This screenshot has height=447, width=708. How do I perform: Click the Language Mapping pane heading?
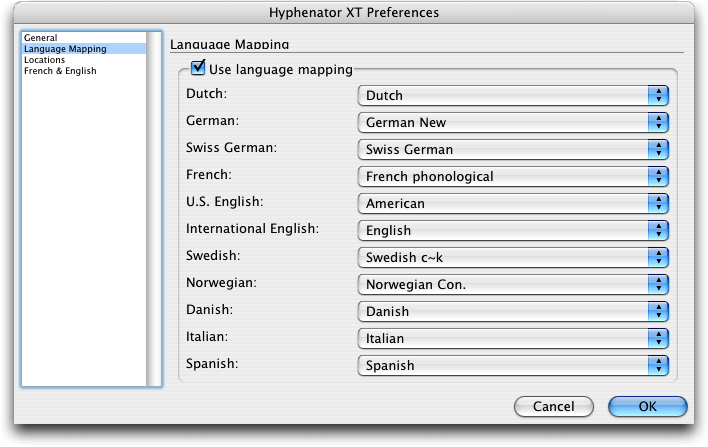229,44
